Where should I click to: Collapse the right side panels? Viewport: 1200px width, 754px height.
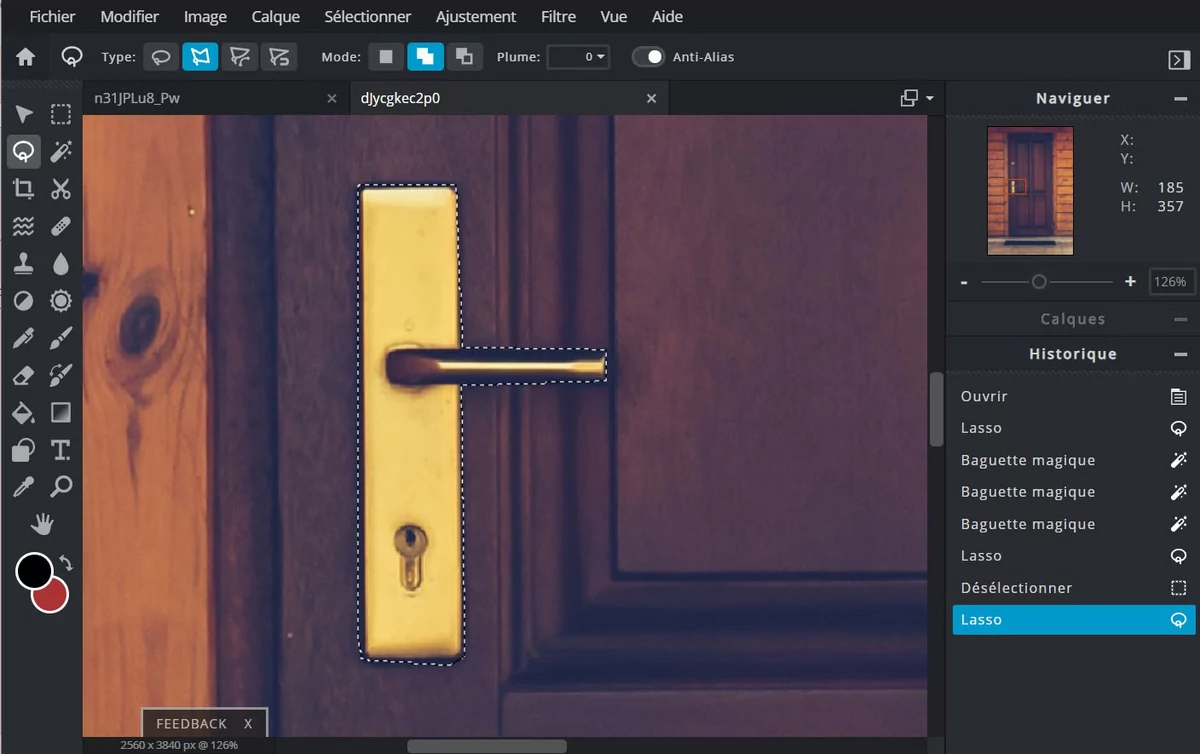1179,60
